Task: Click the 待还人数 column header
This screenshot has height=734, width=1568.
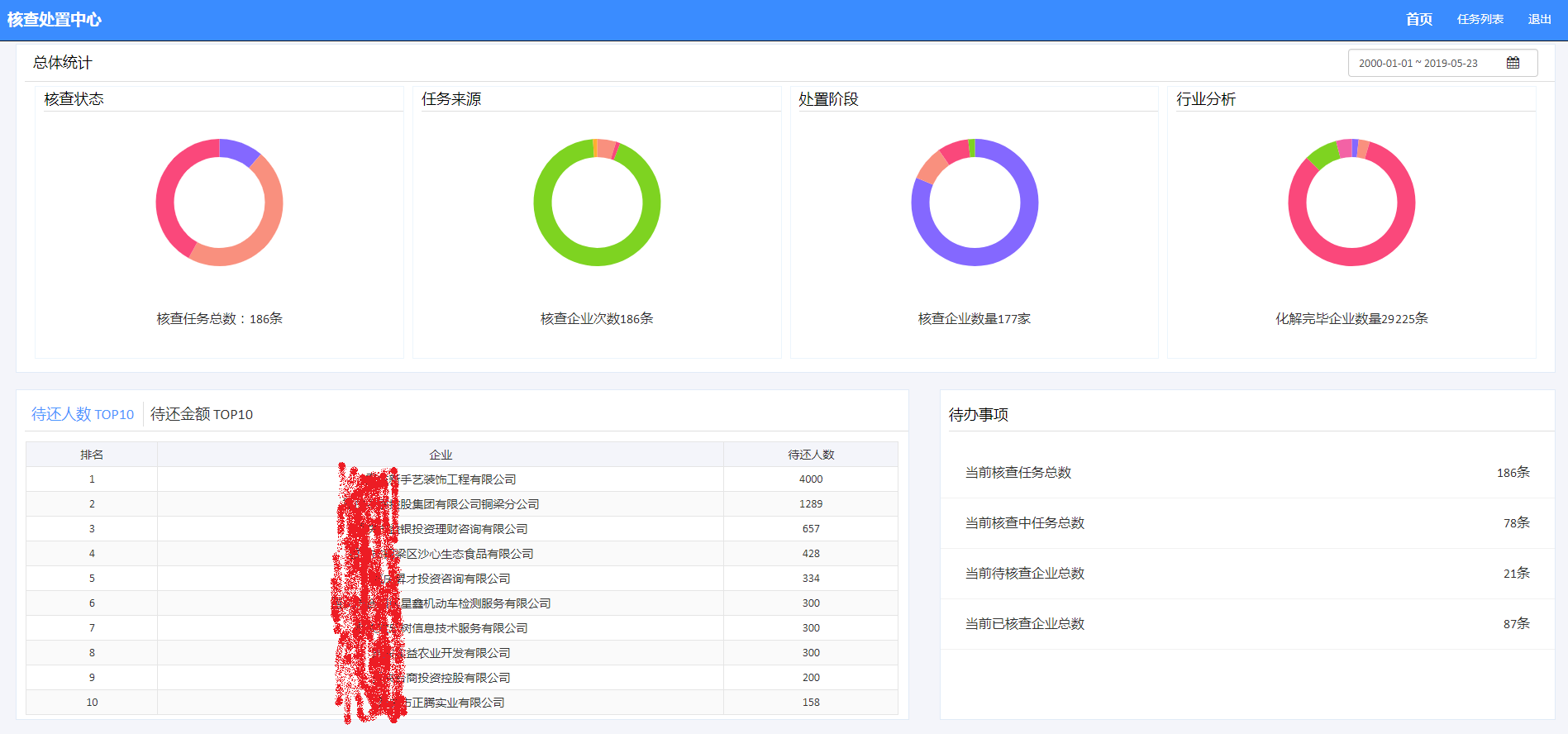Action: click(810, 455)
